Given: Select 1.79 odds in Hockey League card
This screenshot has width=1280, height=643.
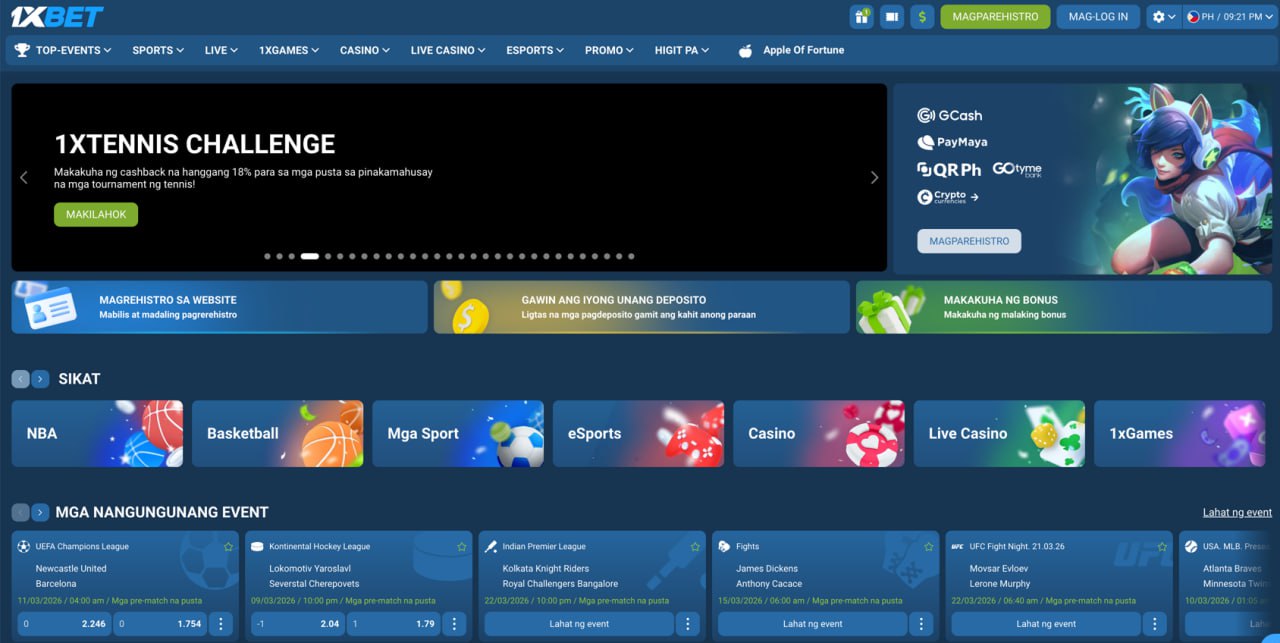Looking at the screenshot, I should coord(394,624).
